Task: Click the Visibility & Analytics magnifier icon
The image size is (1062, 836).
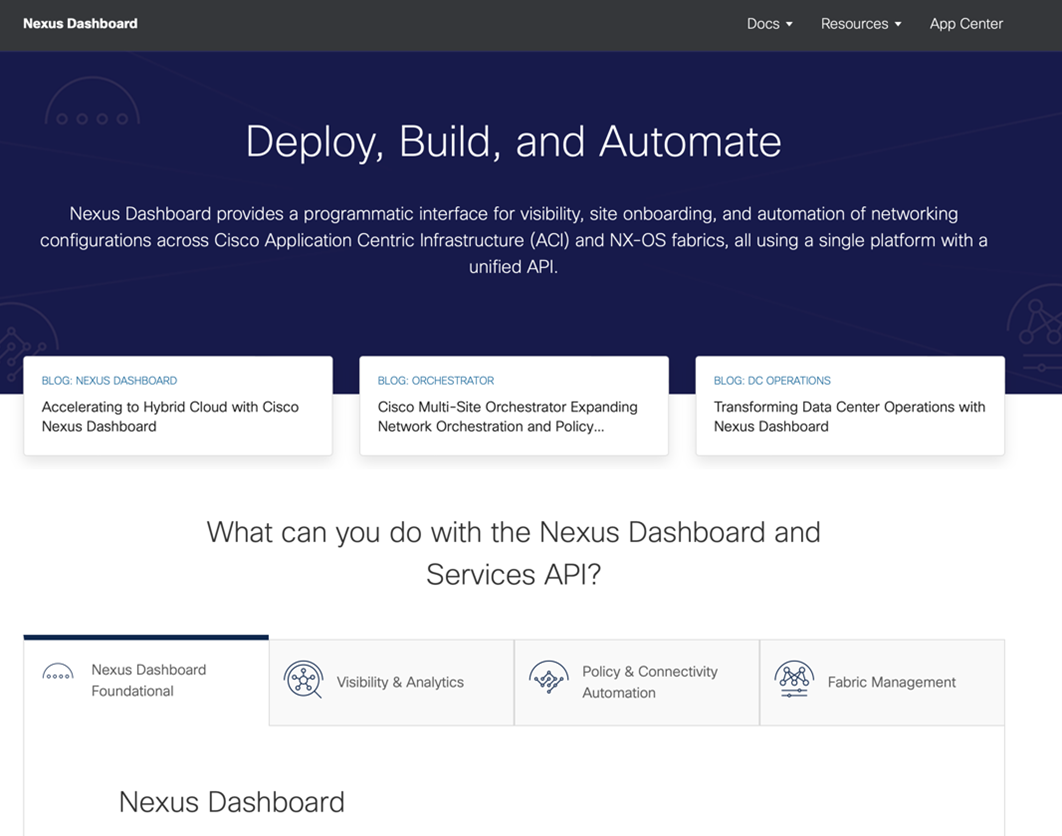Action: (303, 679)
